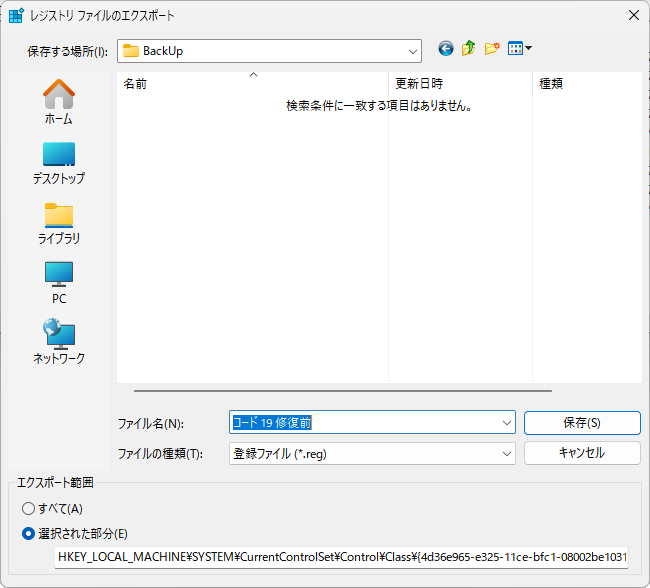Screen dimensions: 650x588
Task: Sort by the 更新日時 column header
Action: (460, 84)
